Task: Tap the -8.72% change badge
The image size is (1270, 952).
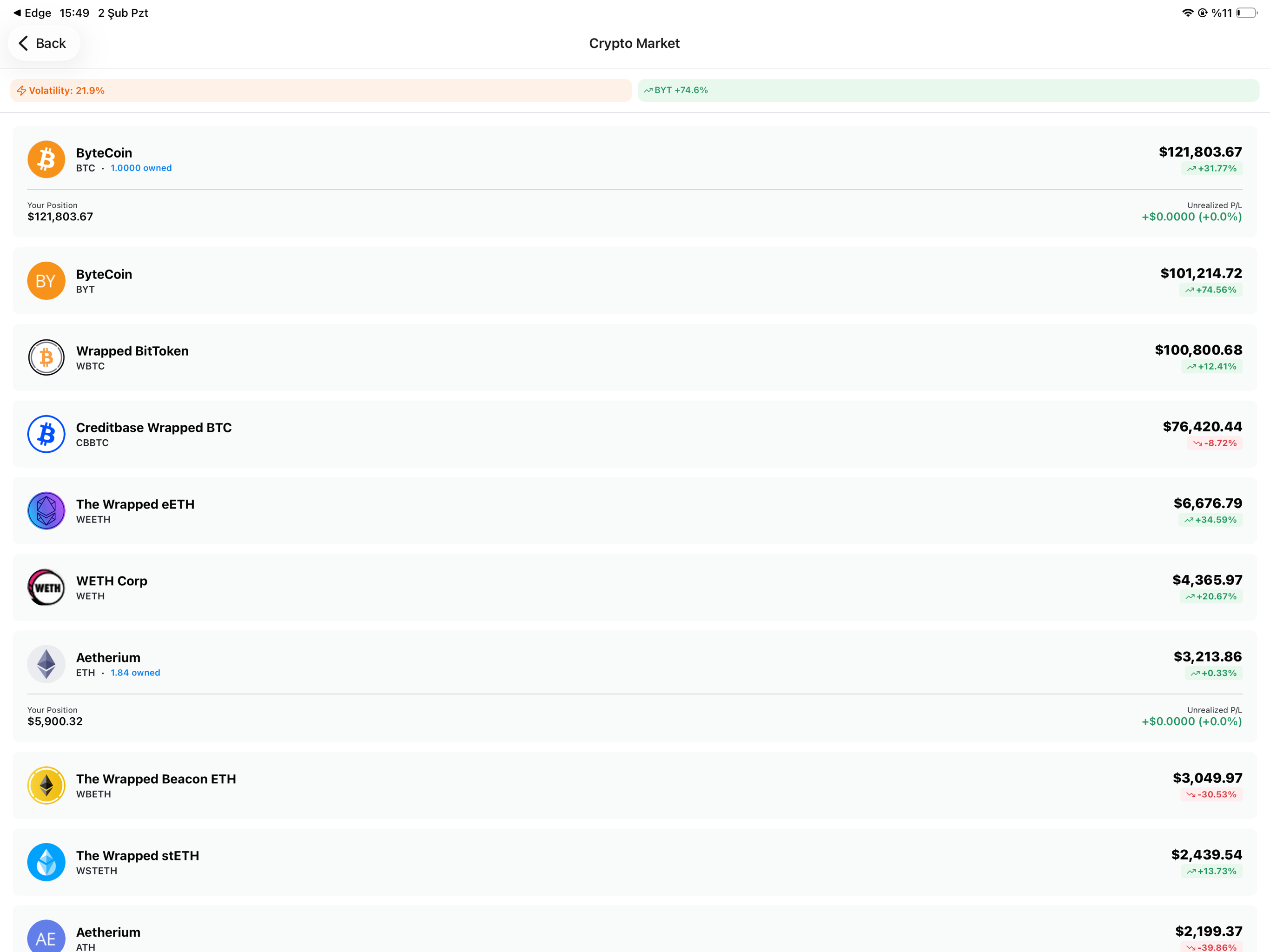Action: [1215, 443]
